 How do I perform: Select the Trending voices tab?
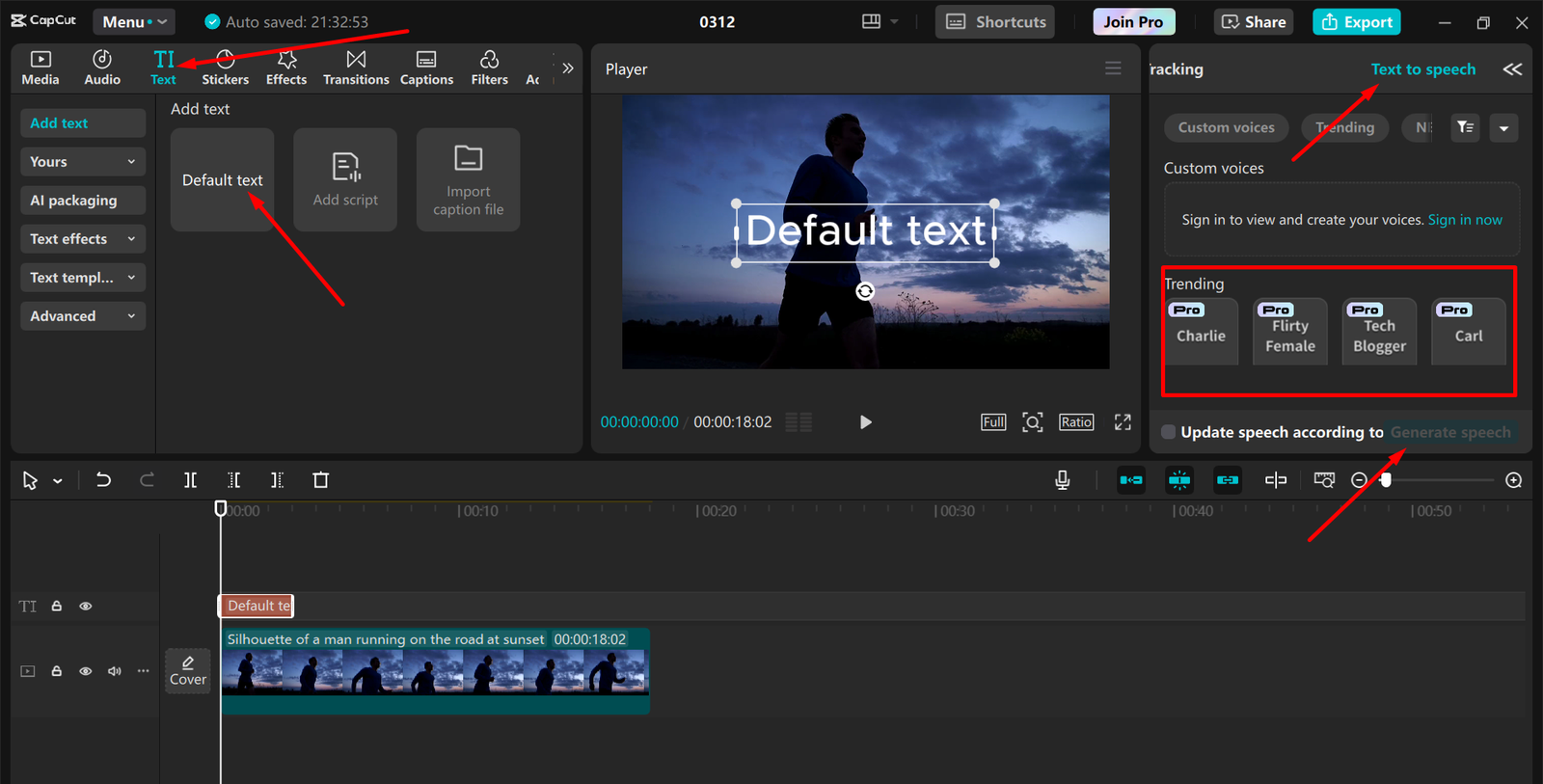click(x=1344, y=127)
